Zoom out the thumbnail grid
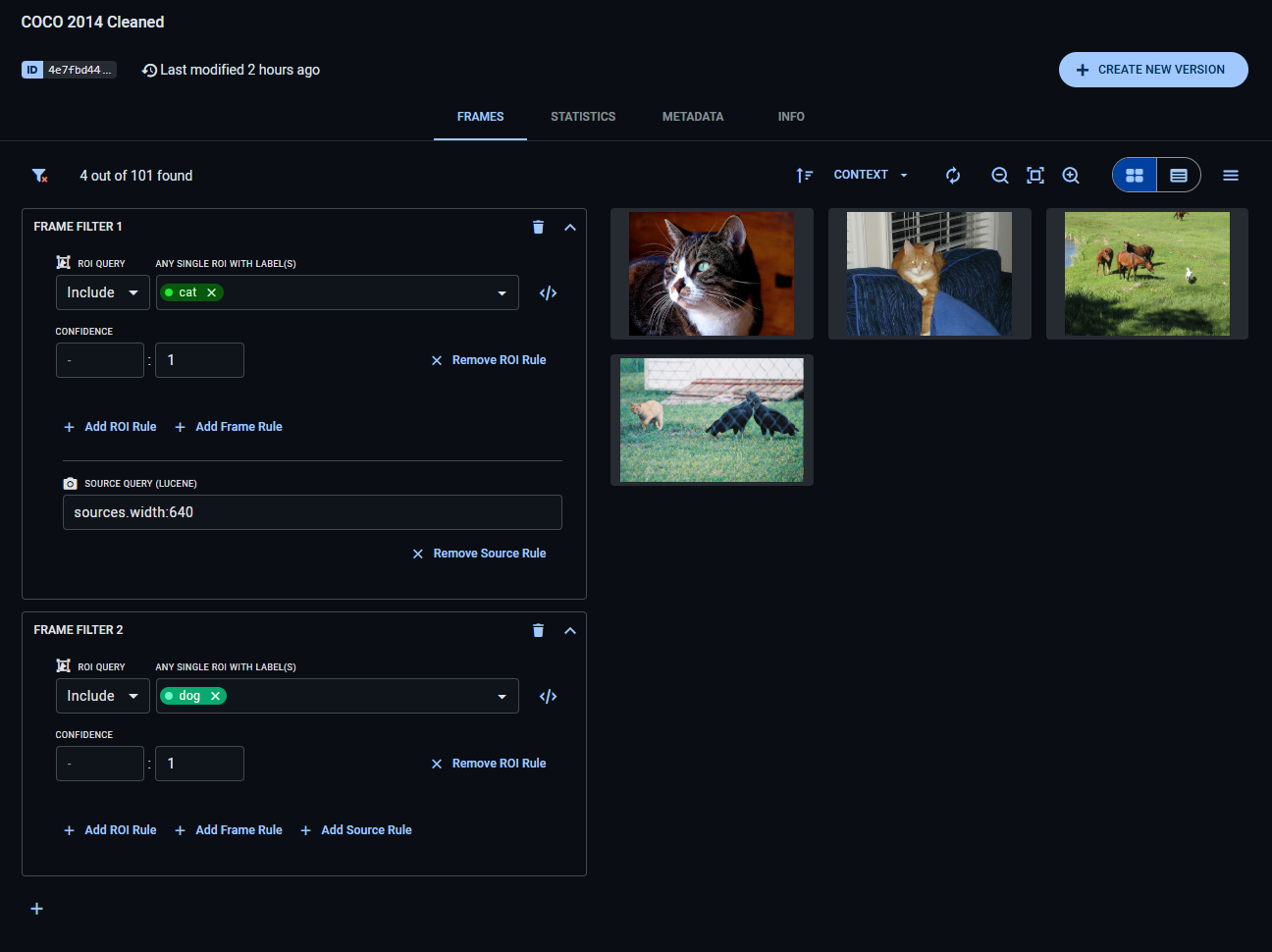This screenshot has height=952, width=1272. [999, 175]
